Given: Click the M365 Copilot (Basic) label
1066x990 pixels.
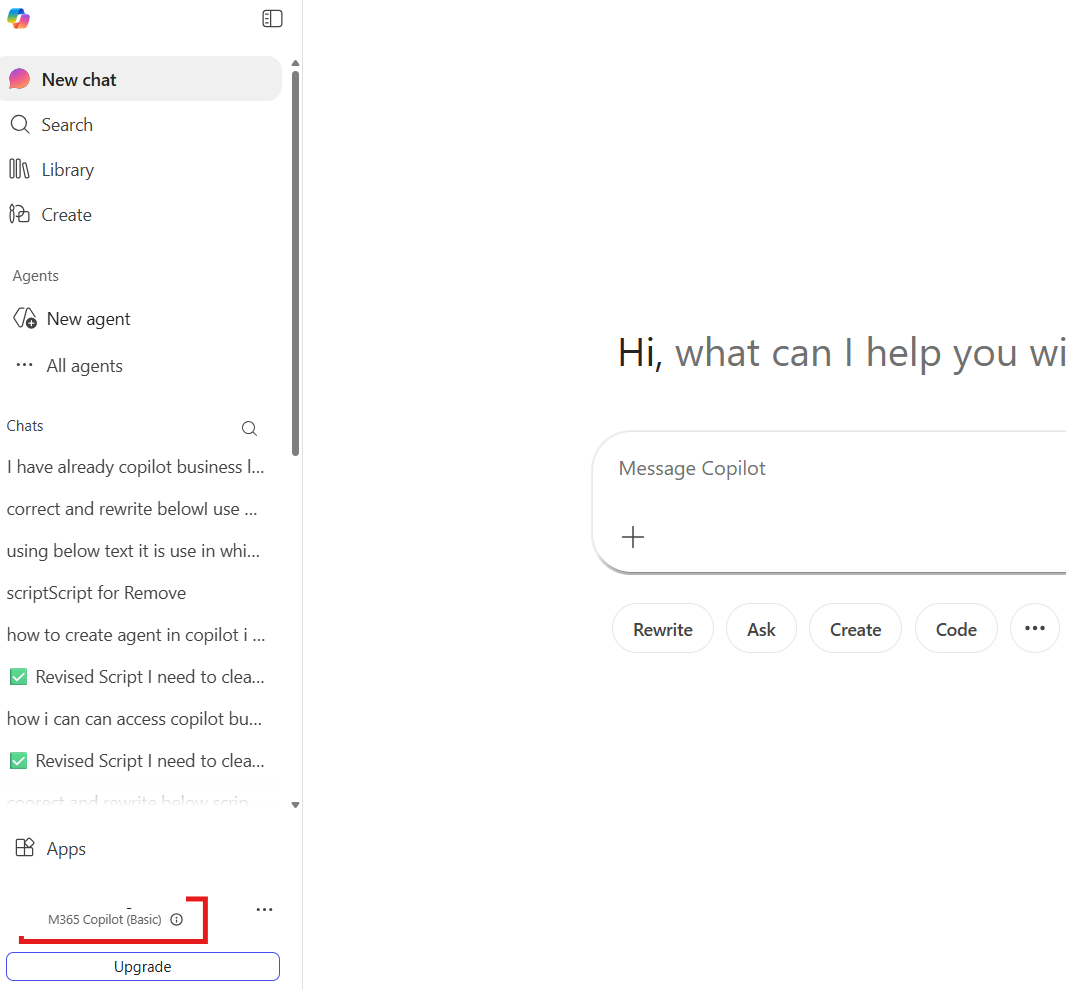Looking at the screenshot, I should pyautogui.click(x=105, y=919).
